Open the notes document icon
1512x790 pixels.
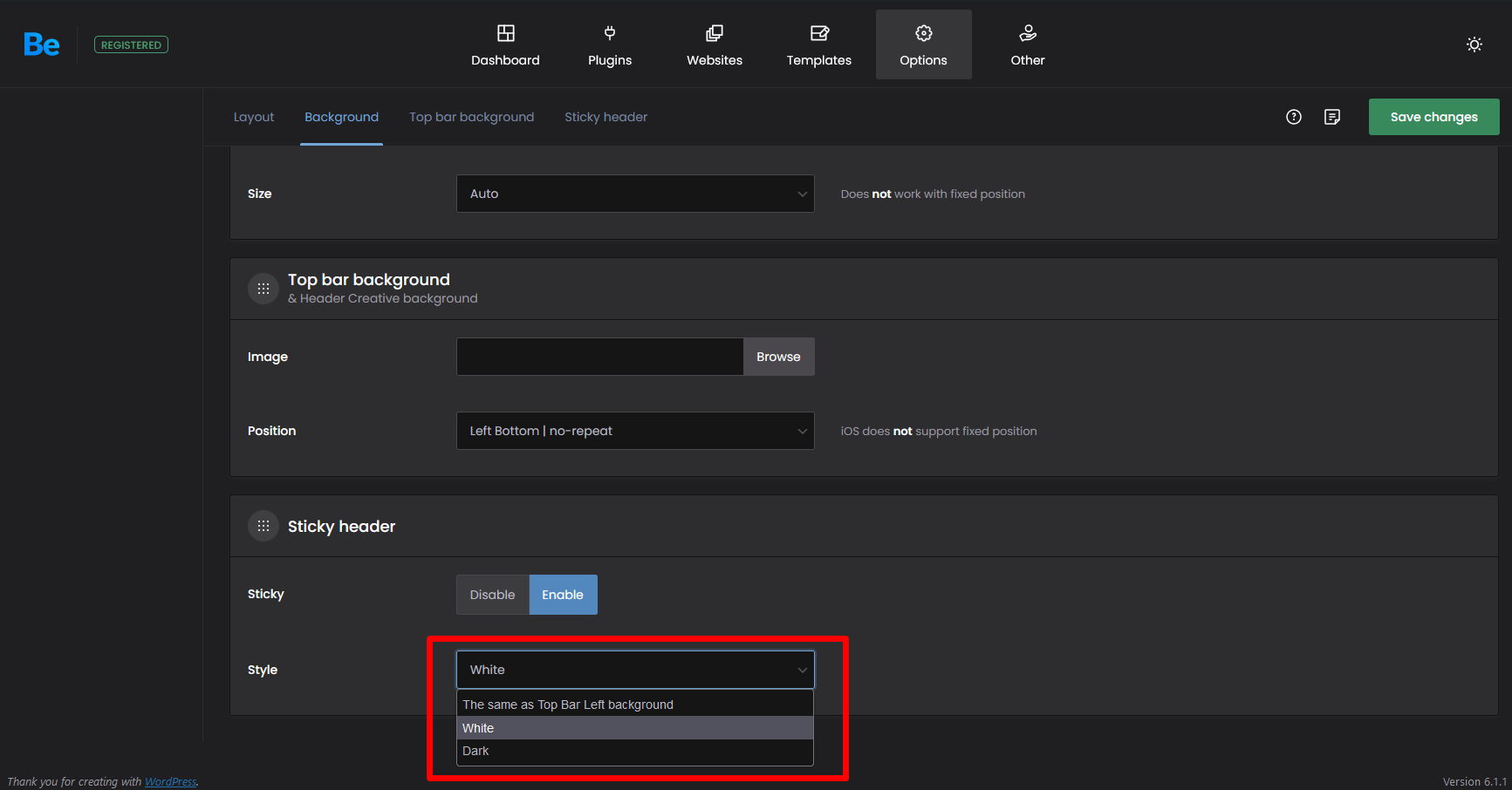click(1332, 117)
